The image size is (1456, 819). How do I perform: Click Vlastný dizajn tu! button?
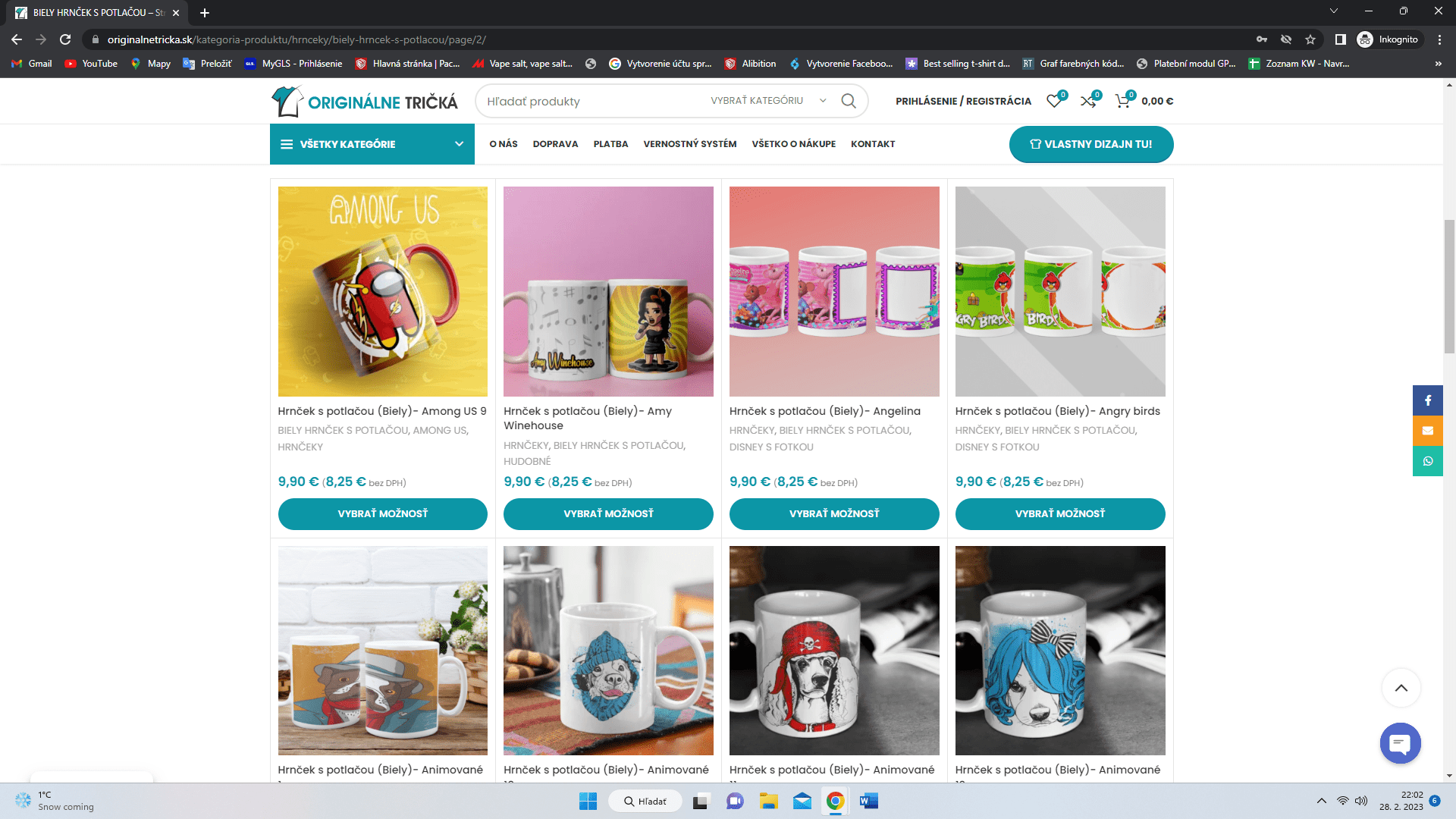click(x=1091, y=144)
